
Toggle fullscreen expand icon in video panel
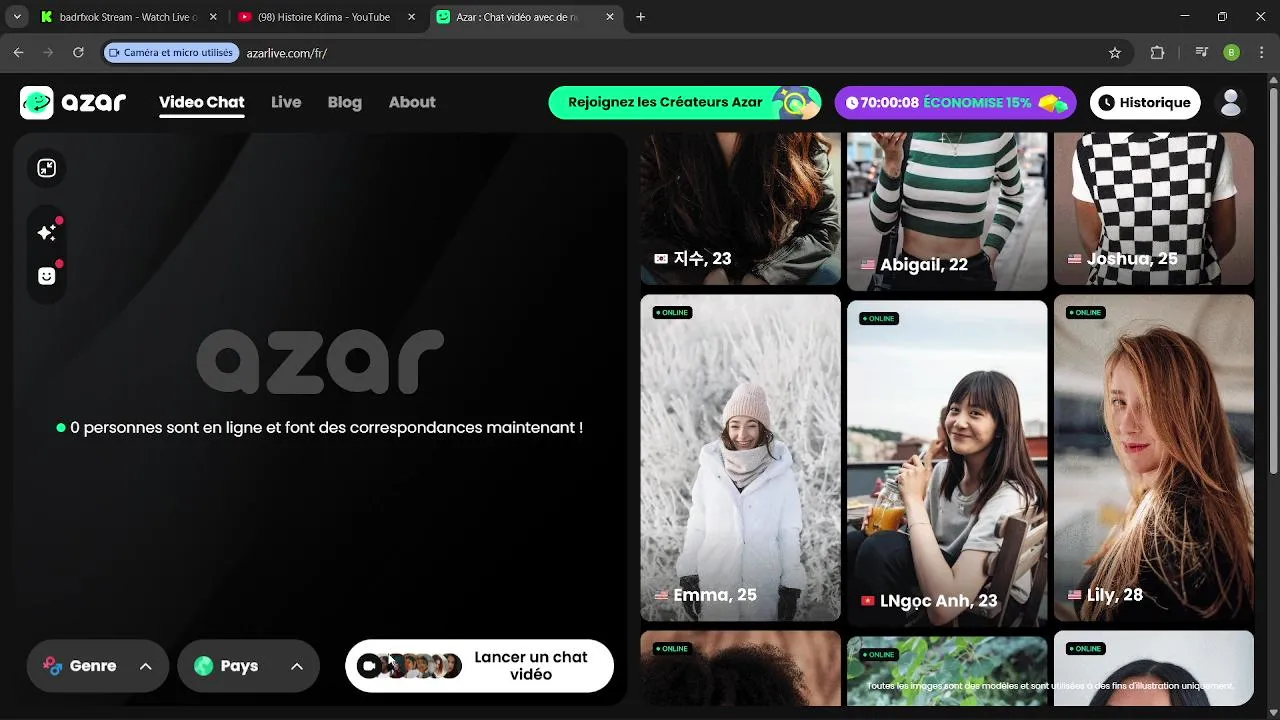47,168
